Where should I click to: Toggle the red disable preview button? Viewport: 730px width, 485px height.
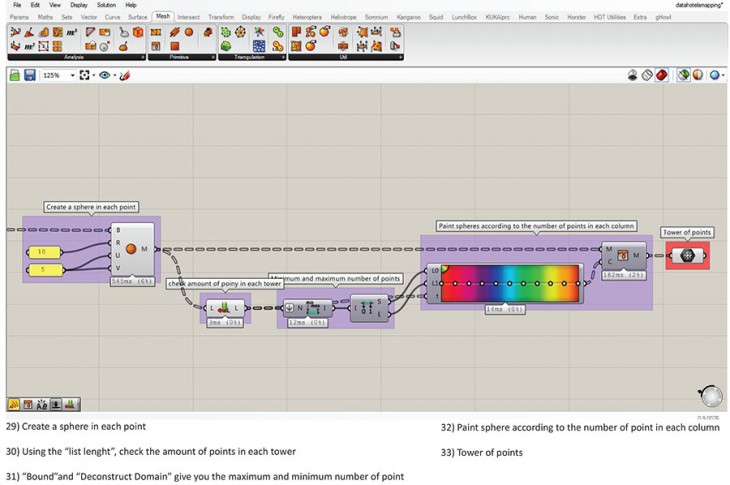661,75
